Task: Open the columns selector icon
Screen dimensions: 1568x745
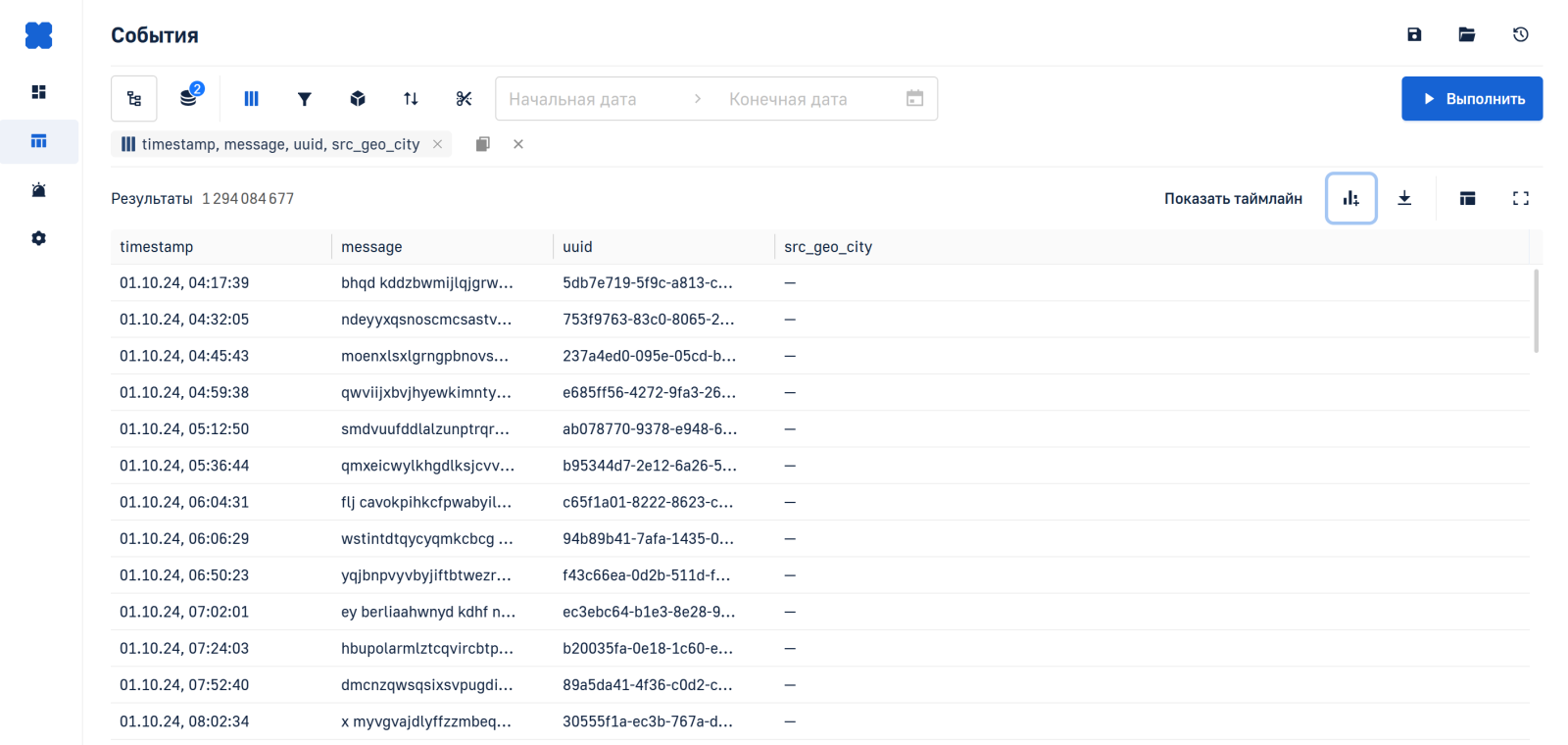Action: 252,99
